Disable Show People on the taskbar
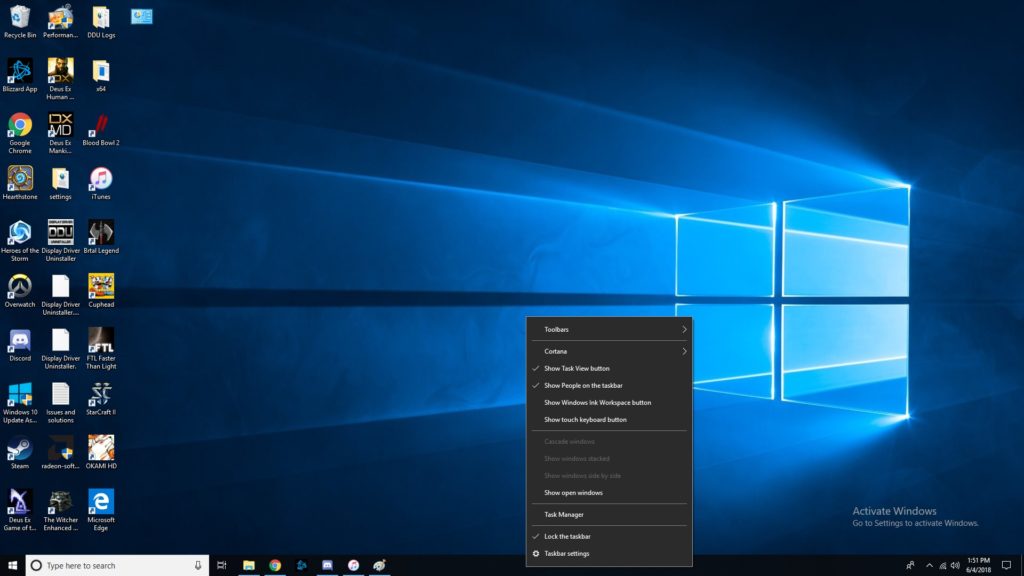The width and height of the screenshot is (1024, 576). [583, 386]
